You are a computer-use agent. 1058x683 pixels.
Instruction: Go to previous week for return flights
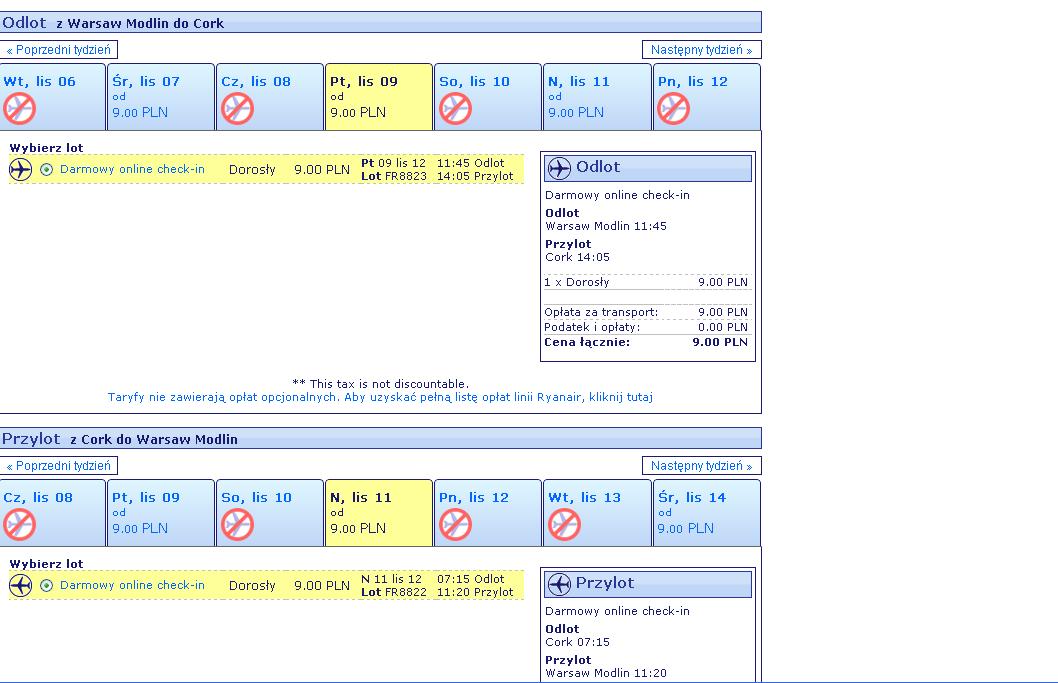coord(59,466)
